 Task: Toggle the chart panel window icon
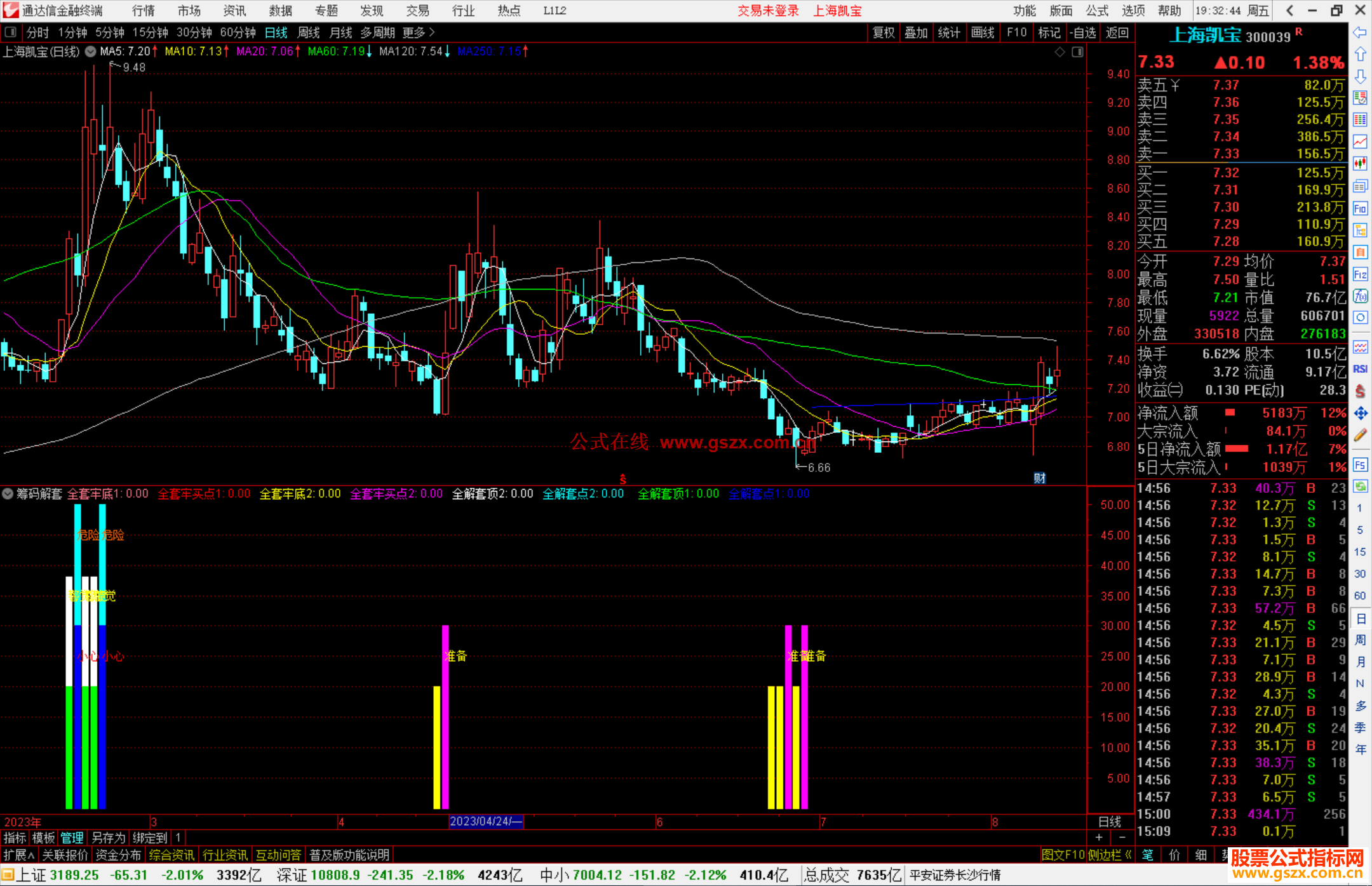(1077, 52)
